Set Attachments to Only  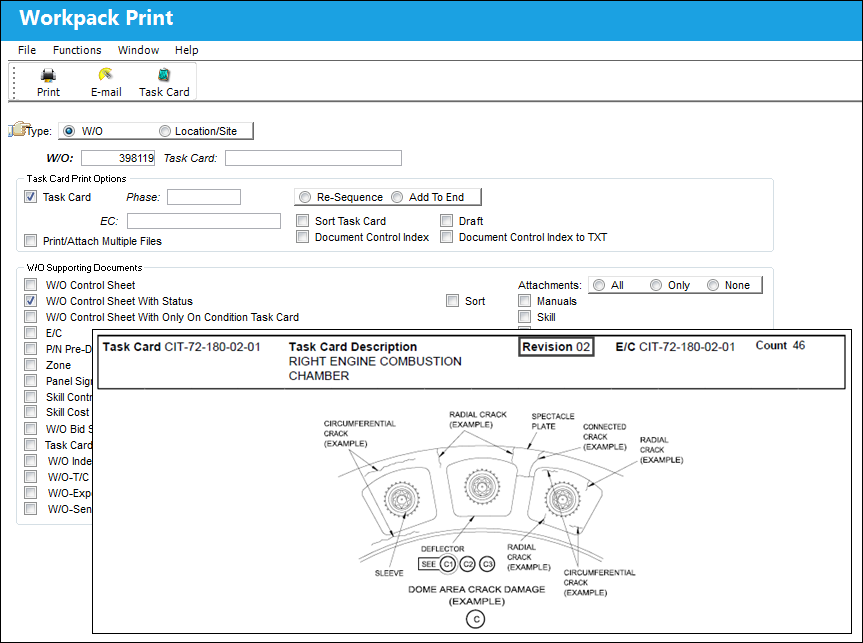(656, 285)
